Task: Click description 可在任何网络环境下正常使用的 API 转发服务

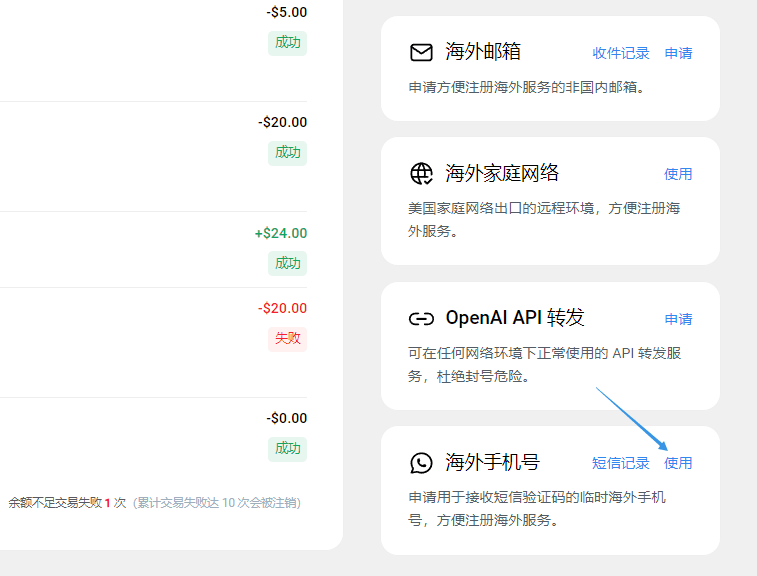Action: [545, 365]
